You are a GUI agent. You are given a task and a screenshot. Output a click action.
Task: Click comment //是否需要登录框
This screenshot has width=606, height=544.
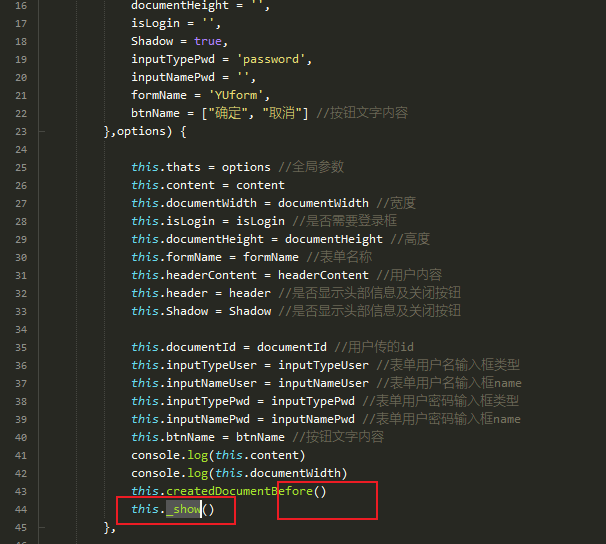pos(345,221)
